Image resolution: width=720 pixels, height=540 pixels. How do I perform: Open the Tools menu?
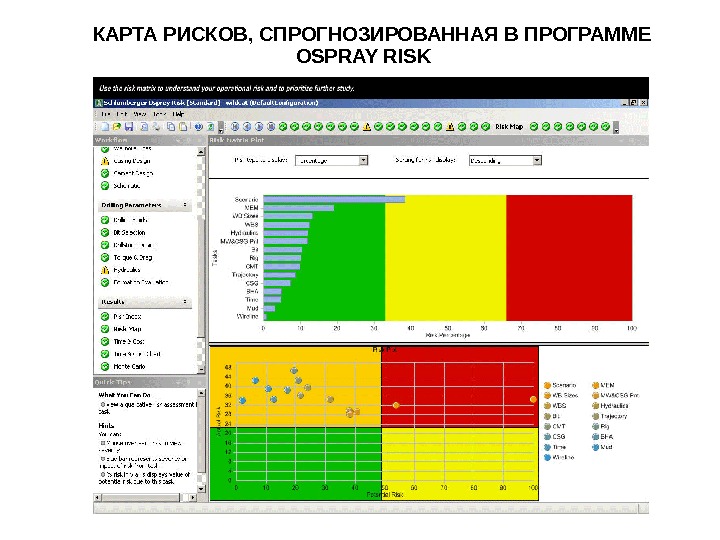pos(159,114)
